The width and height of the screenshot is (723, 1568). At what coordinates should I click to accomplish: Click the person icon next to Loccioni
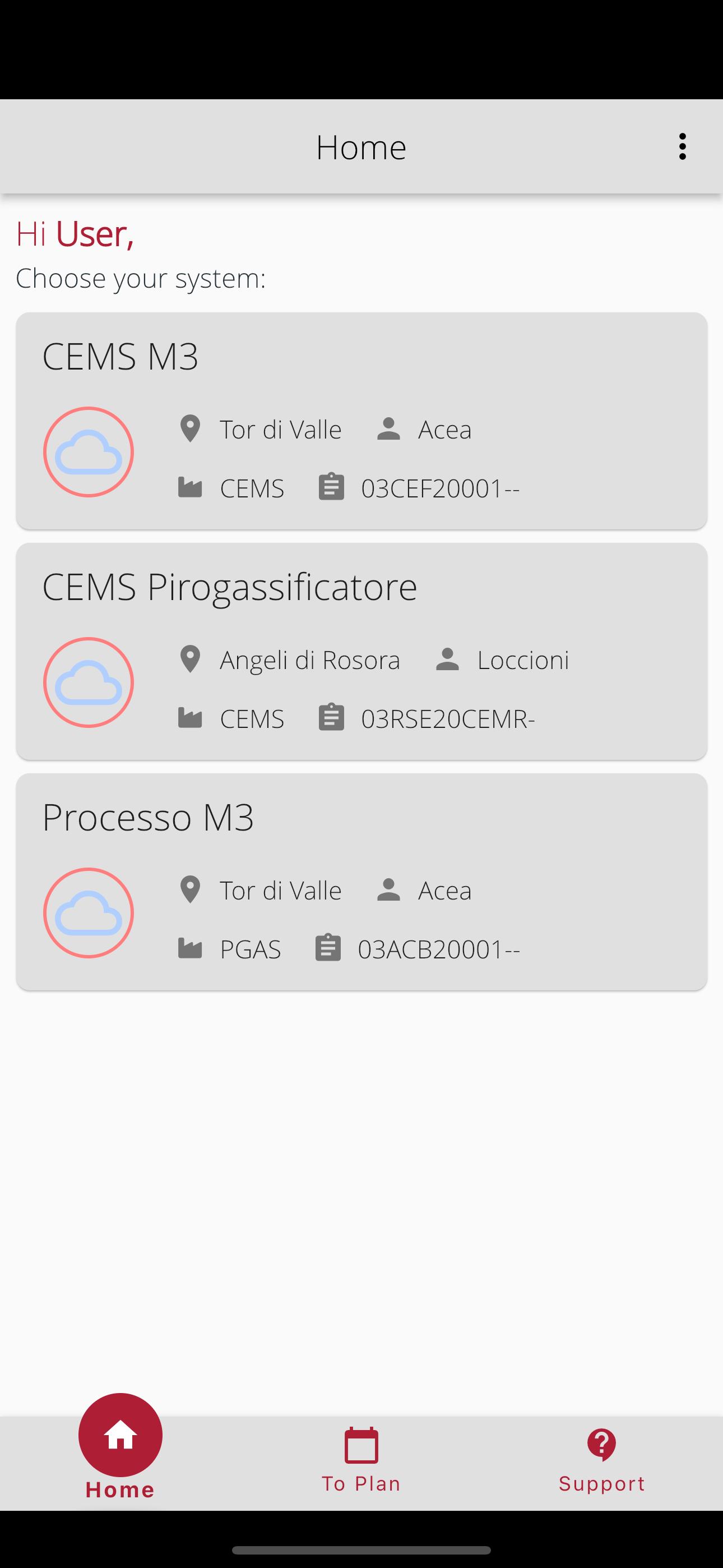click(447, 659)
